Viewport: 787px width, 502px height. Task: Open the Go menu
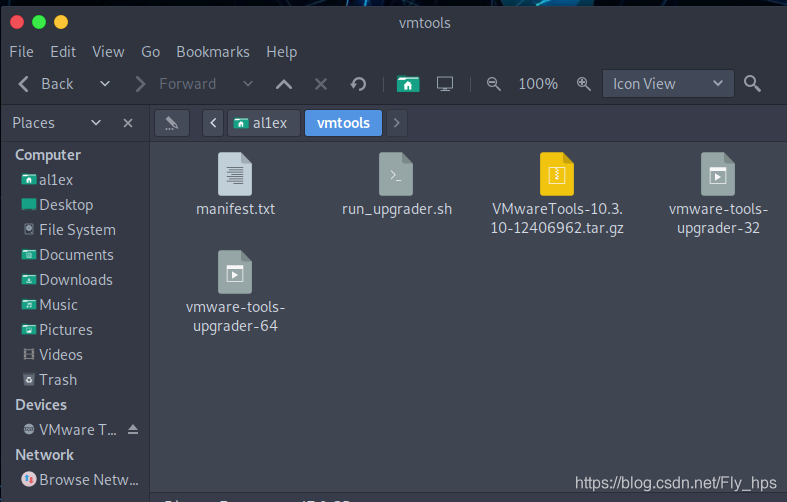(x=151, y=52)
